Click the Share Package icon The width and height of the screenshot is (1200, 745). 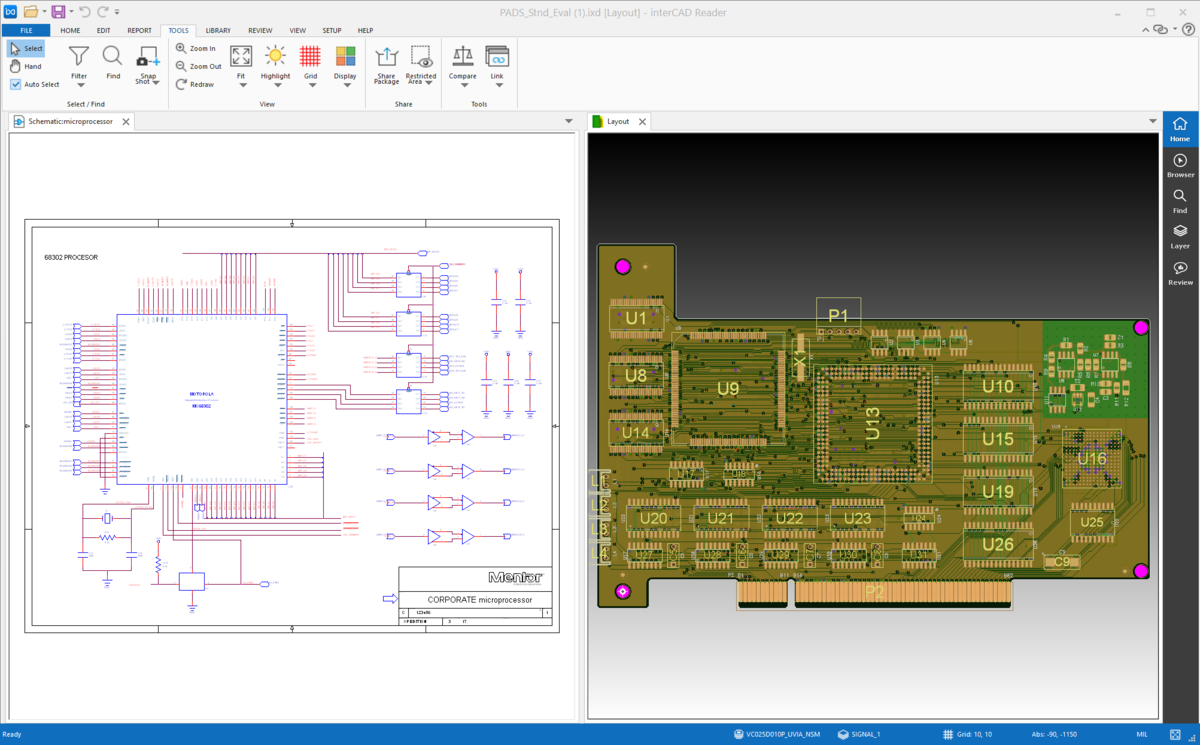click(386, 57)
